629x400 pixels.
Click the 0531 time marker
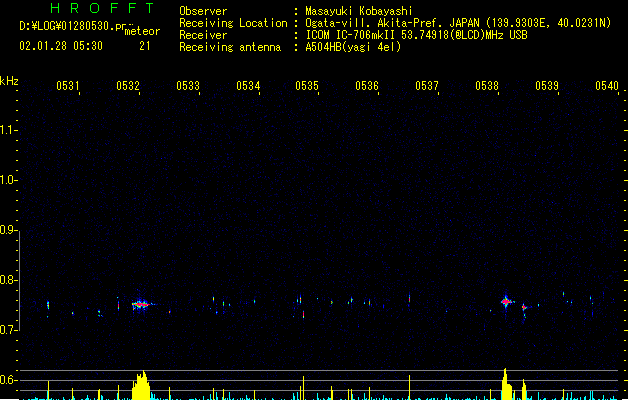tap(68, 86)
